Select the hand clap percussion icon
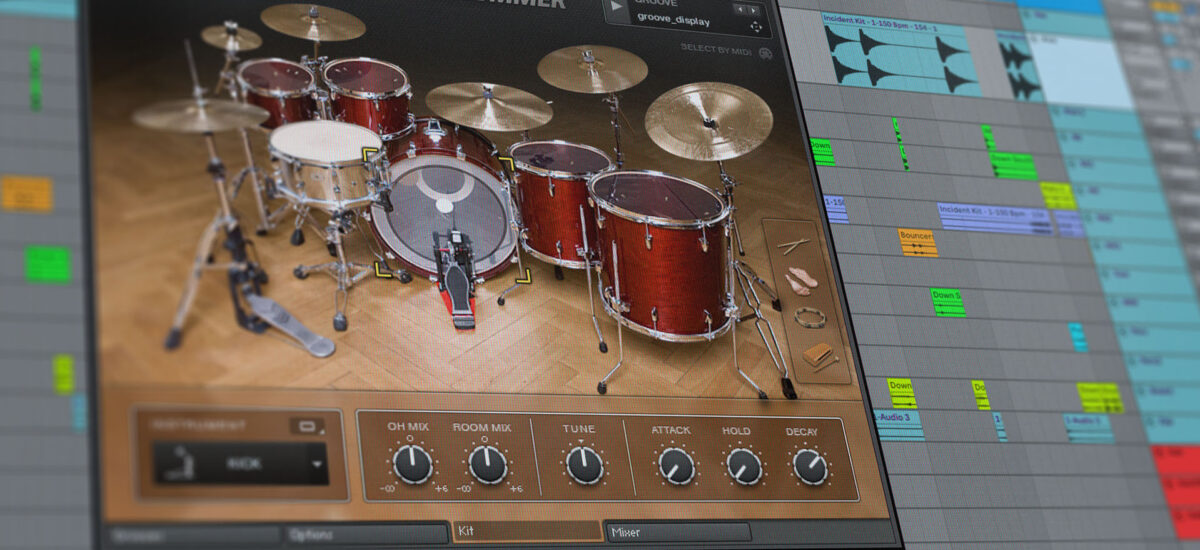This screenshot has width=1200, height=550. [x=800, y=281]
